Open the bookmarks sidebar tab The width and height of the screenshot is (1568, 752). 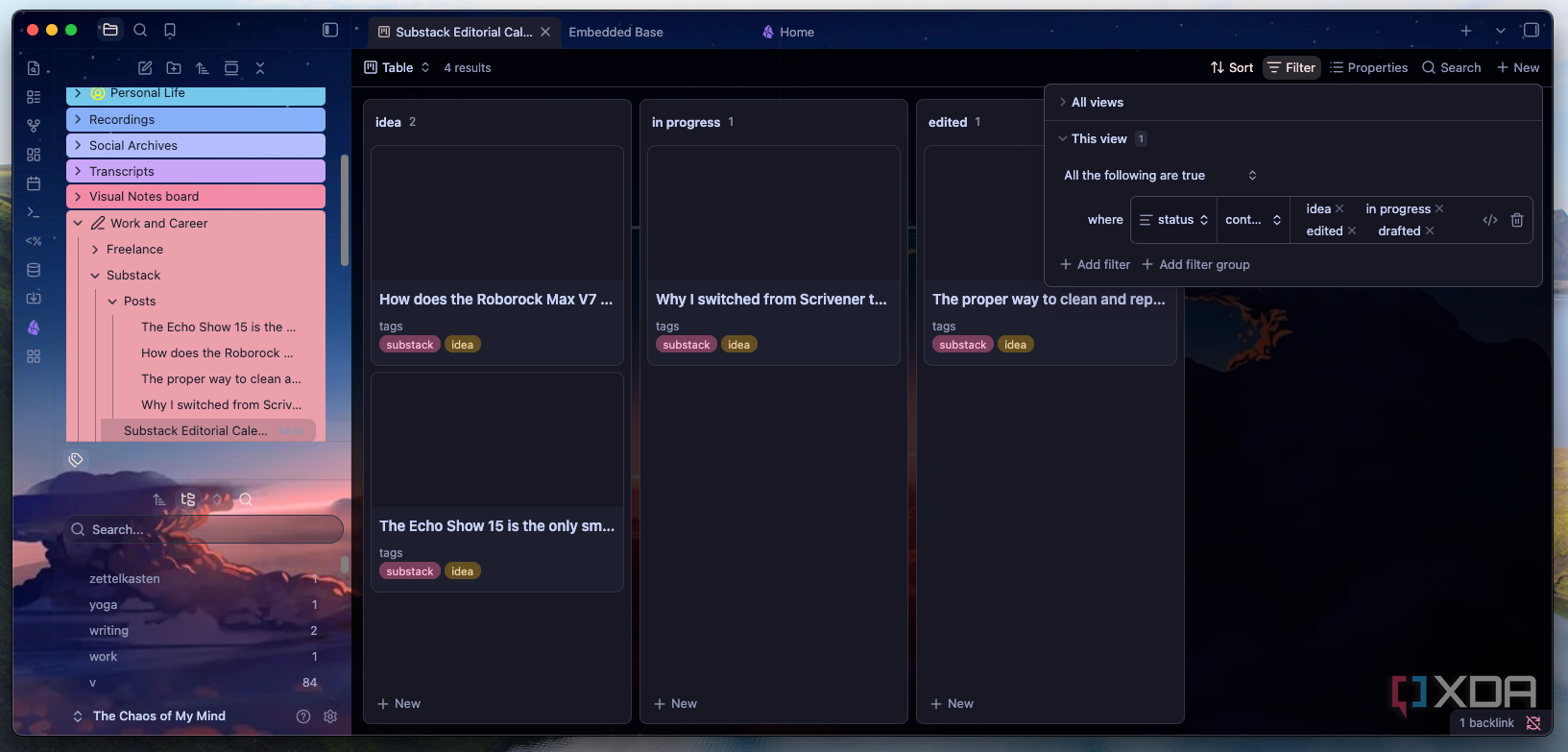(x=170, y=30)
